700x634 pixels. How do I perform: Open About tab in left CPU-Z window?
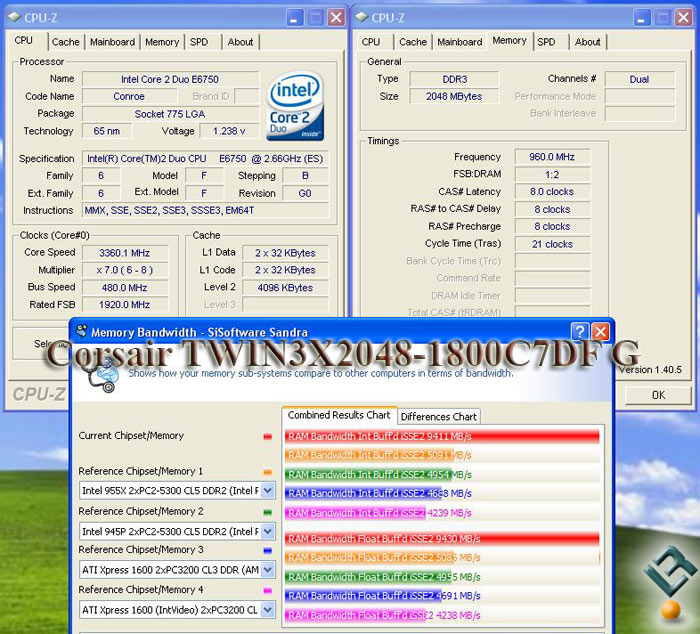pyautogui.click(x=240, y=42)
